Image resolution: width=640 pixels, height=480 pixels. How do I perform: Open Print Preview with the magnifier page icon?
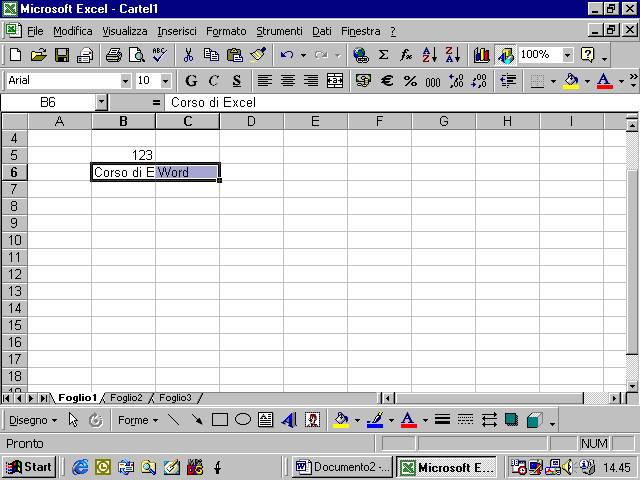coord(137,55)
